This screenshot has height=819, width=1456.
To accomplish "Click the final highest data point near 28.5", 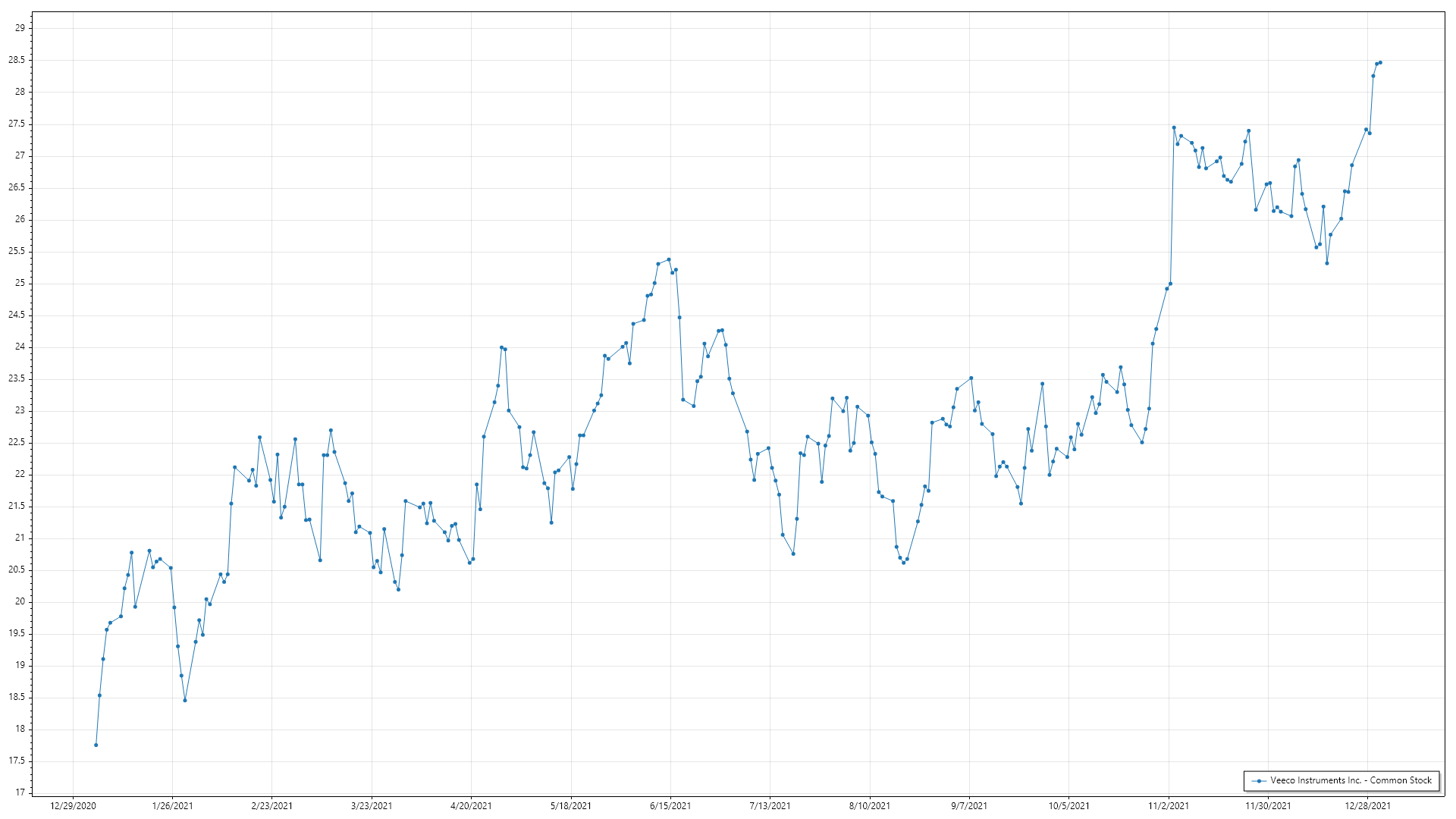I will point(1380,62).
